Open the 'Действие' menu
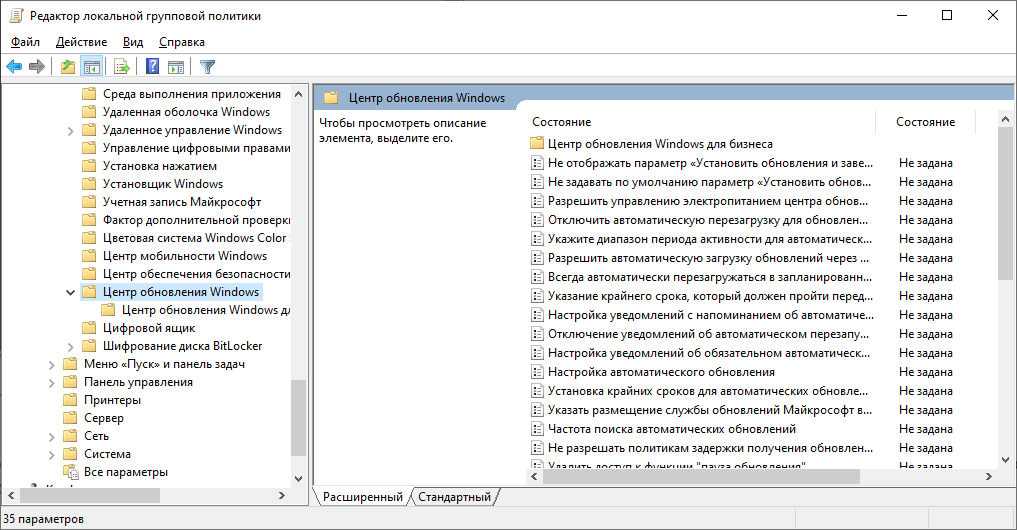 (x=81, y=42)
